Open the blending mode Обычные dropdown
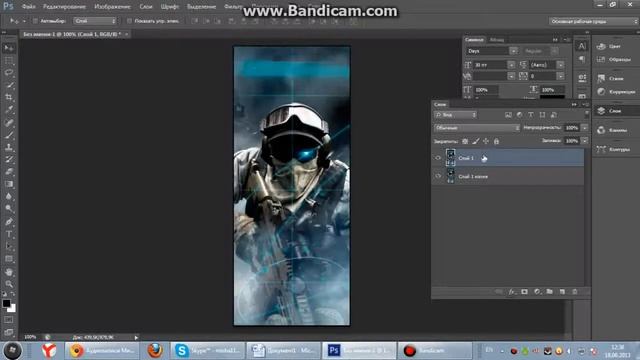The width and height of the screenshot is (640, 360). coord(477,128)
